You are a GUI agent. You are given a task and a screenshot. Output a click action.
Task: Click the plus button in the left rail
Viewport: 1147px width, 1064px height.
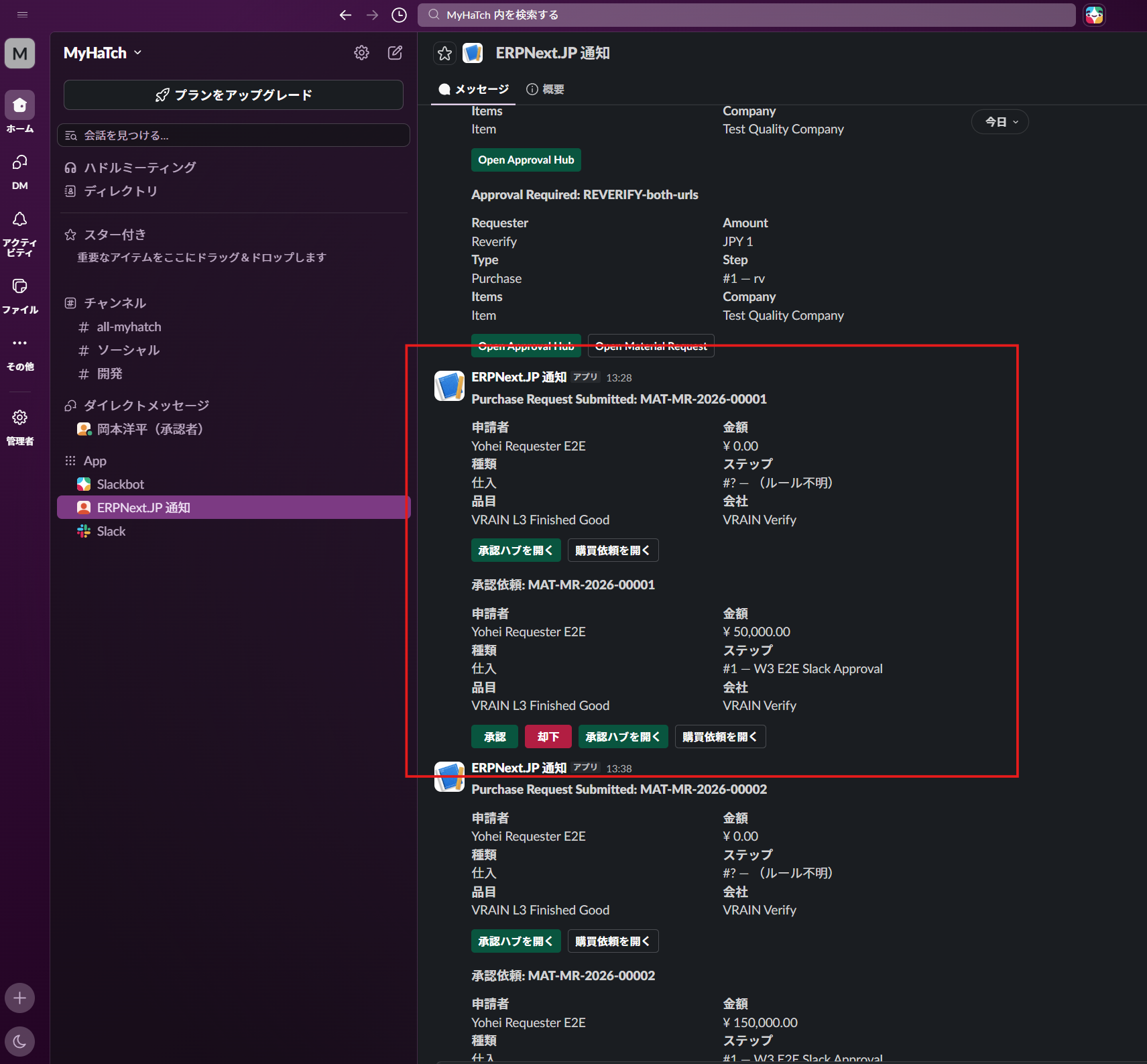coord(20,998)
